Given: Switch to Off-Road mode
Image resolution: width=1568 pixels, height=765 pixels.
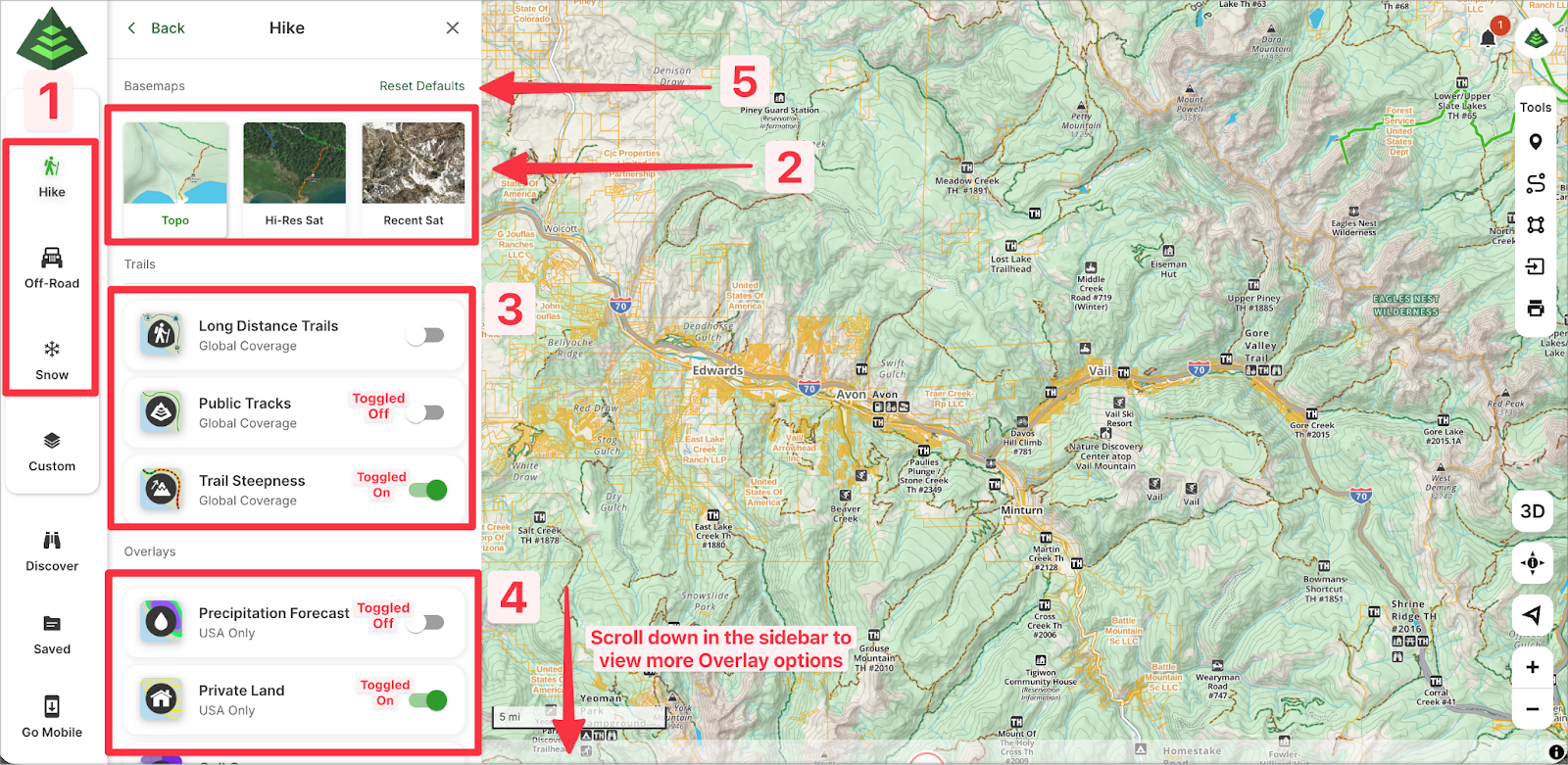Looking at the screenshot, I should 51,259.
